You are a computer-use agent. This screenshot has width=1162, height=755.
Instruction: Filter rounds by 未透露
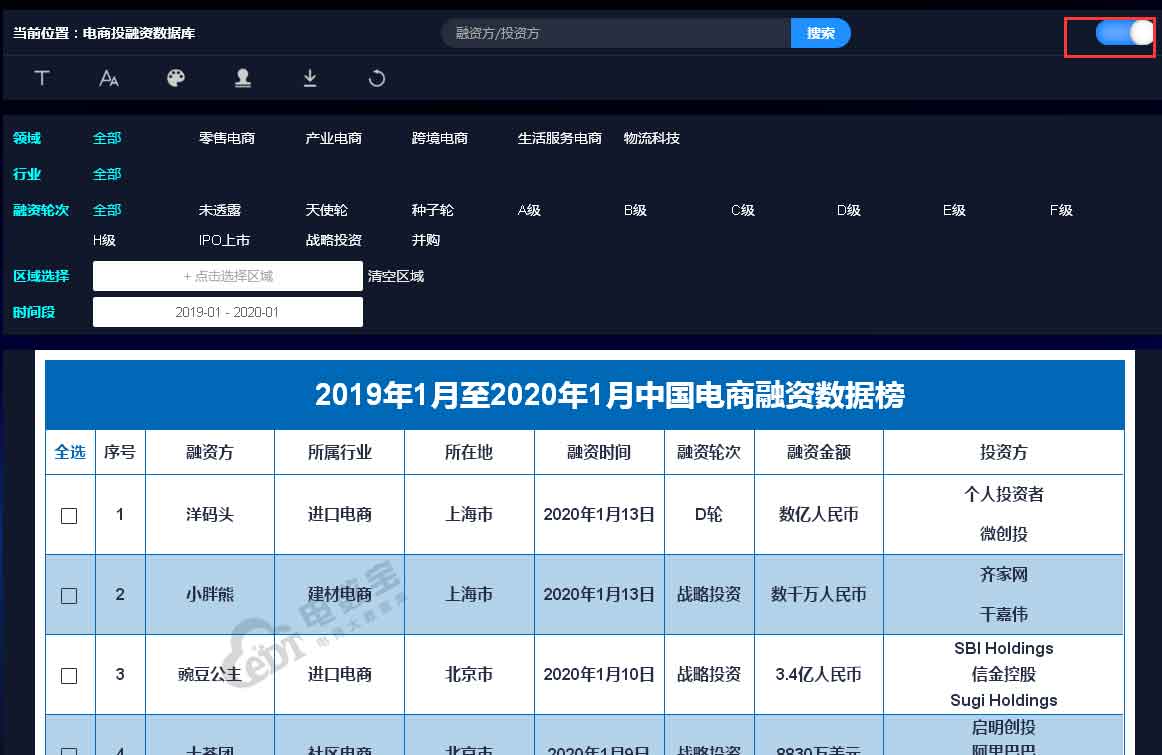pyautogui.click(x=220, y=210)
